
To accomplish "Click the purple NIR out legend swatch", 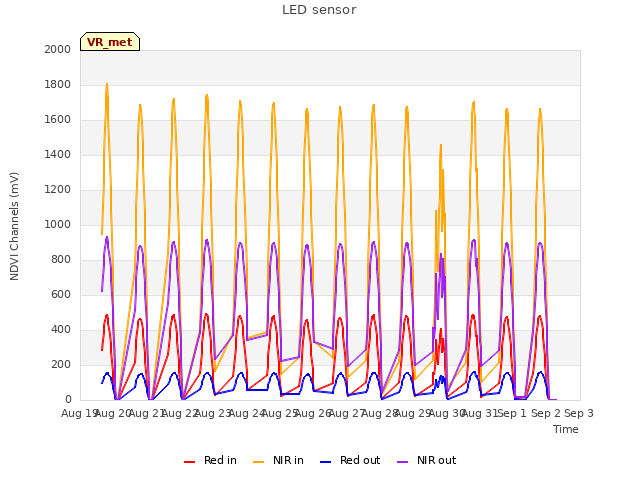I will tap(402, 462).
